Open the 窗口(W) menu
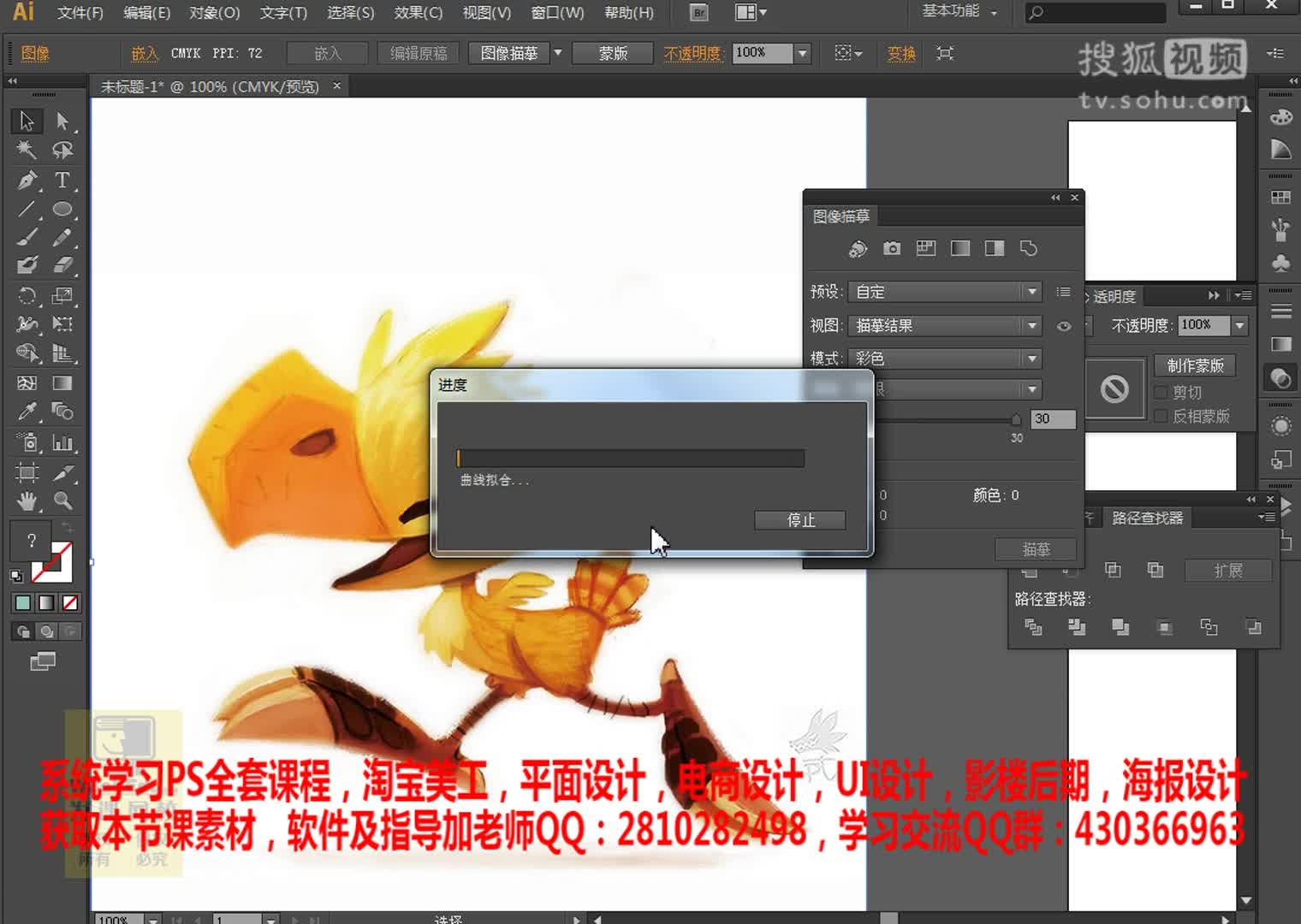The image size is (1301, 924). 557,13
